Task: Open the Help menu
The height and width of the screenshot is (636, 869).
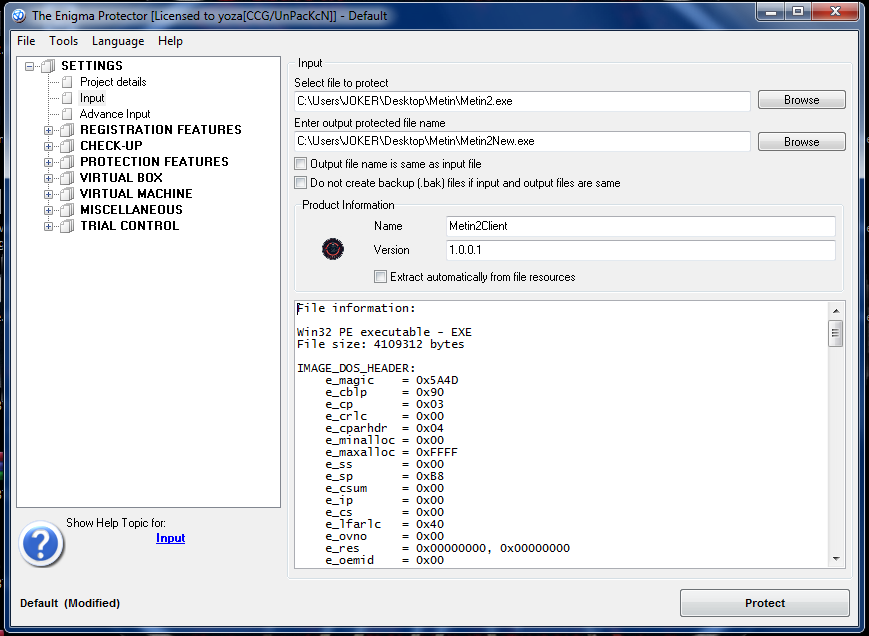Action: (x=170, y=41)
